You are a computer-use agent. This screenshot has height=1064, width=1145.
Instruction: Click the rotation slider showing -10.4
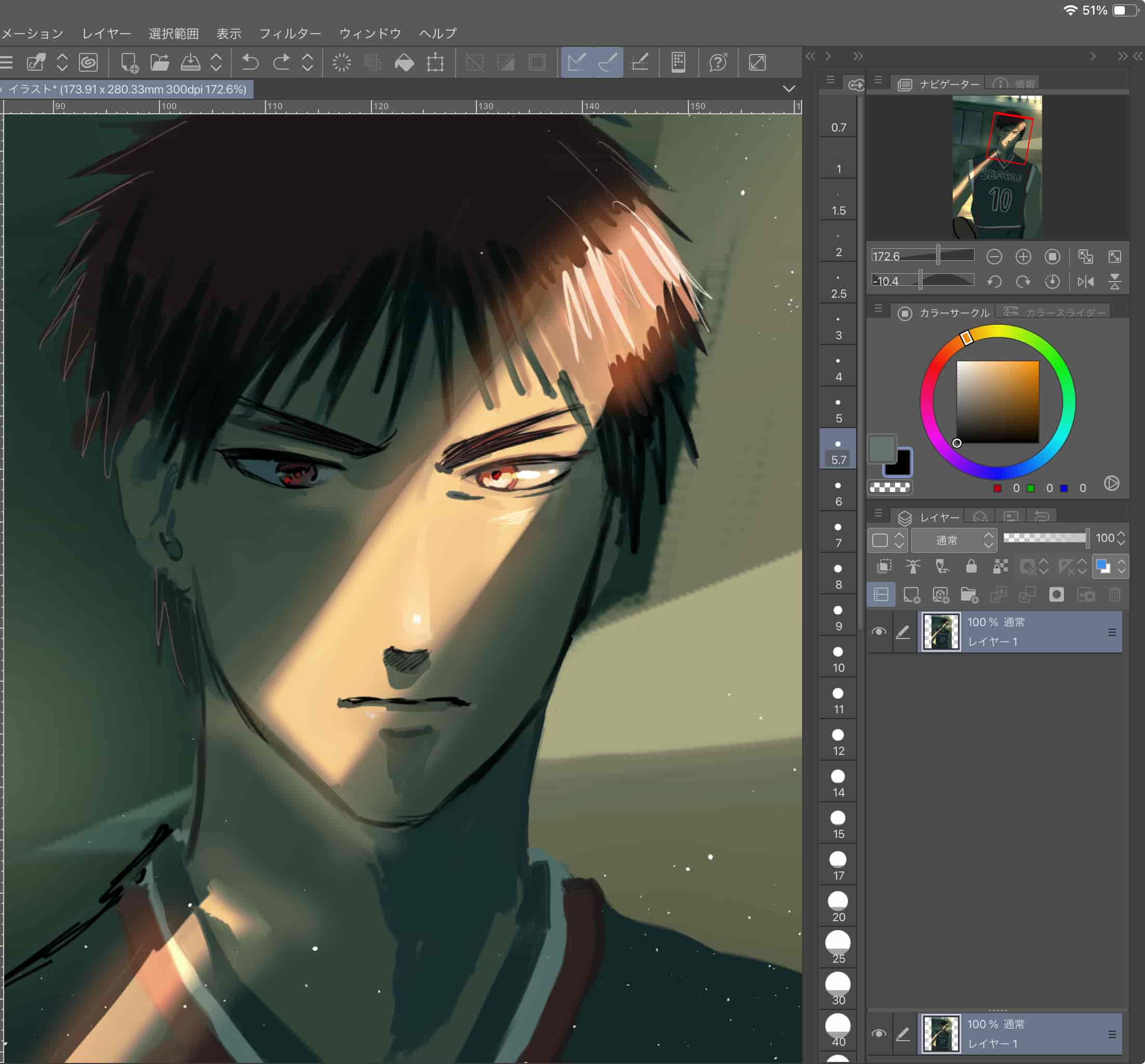coord(922,281)
